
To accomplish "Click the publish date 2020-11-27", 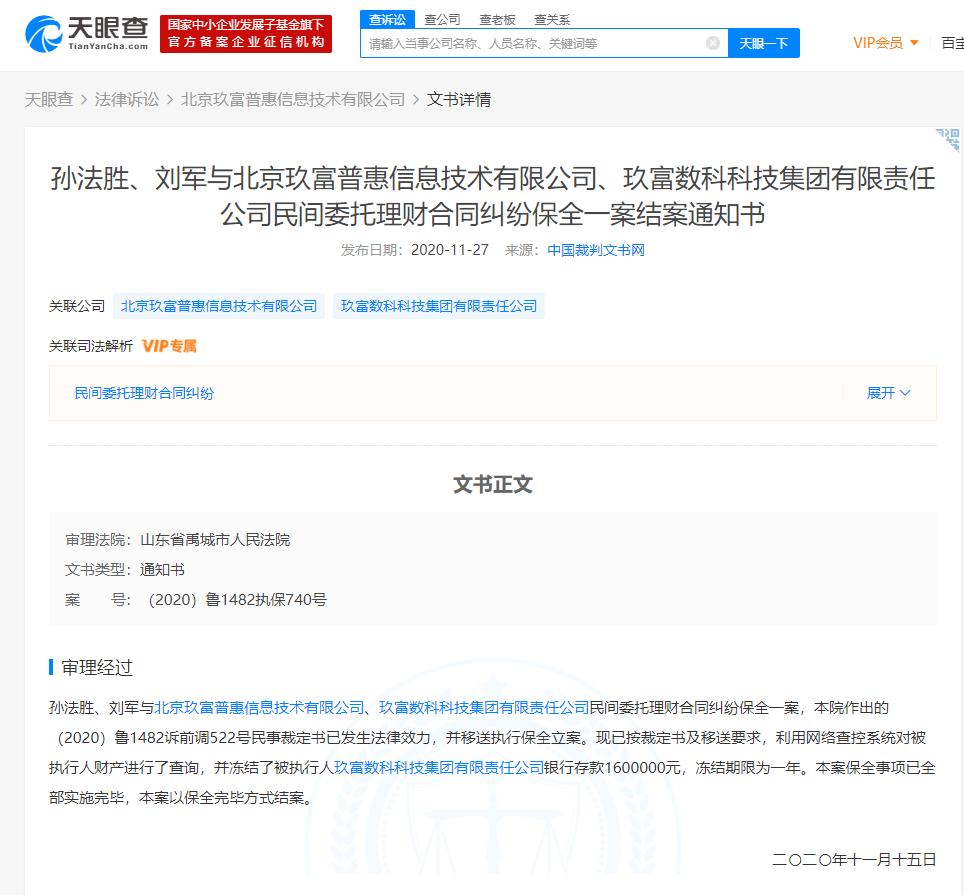I will point(449,250).
